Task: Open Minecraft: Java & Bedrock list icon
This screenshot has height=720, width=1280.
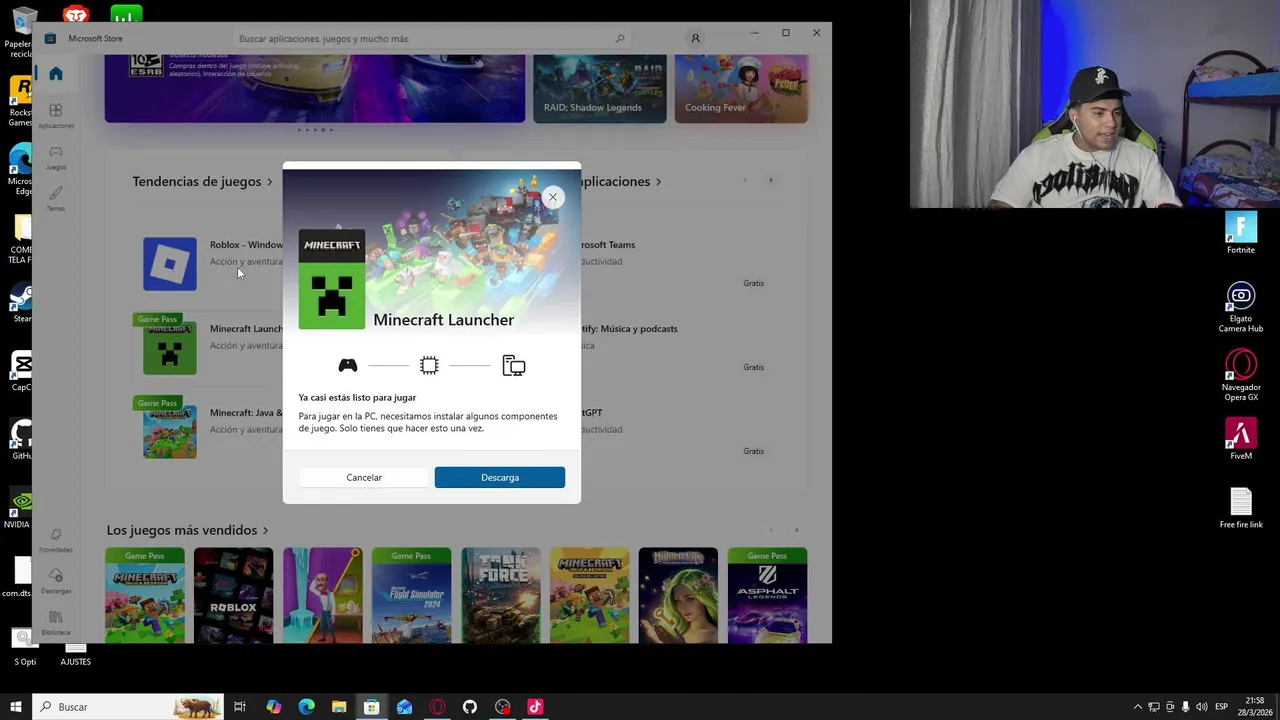Action: [170, 432]
